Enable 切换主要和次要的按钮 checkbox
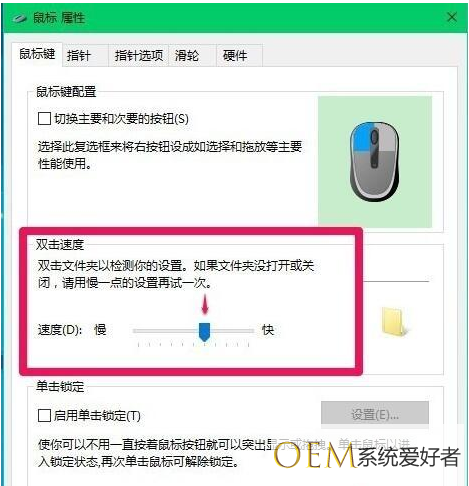Image resolution: width=469 pixels, height=486 pixels. click(44, 118)
